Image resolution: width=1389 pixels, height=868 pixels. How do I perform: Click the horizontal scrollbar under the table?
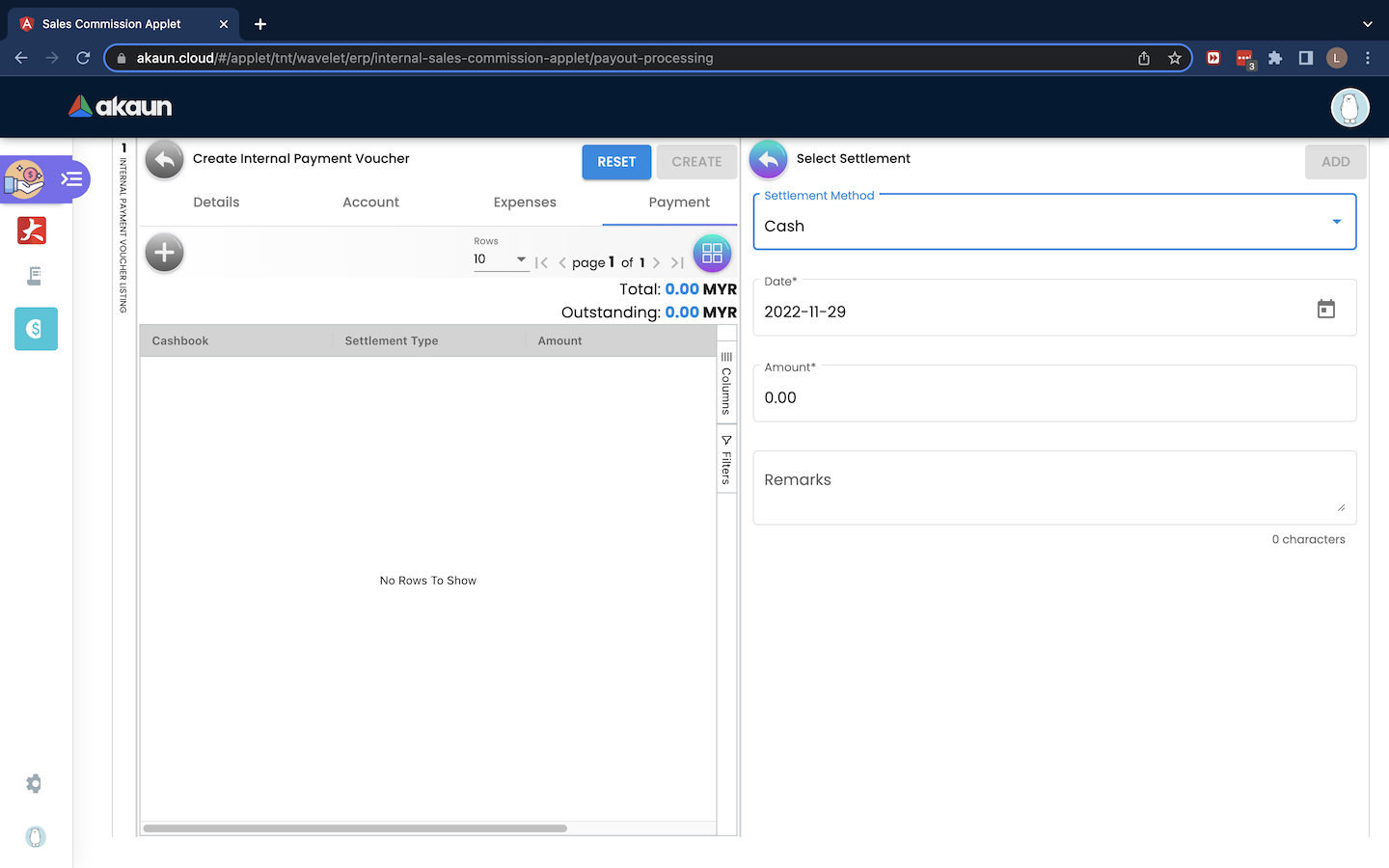point(355,828)
